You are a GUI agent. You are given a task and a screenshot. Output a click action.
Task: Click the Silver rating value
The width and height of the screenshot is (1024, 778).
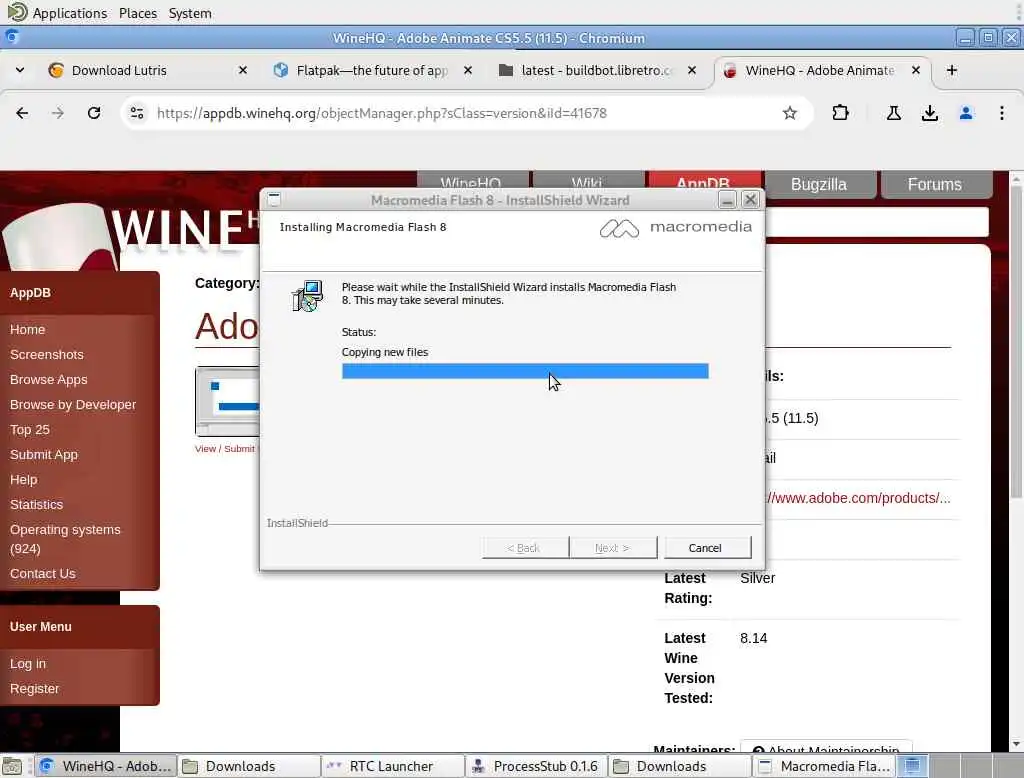758,578
